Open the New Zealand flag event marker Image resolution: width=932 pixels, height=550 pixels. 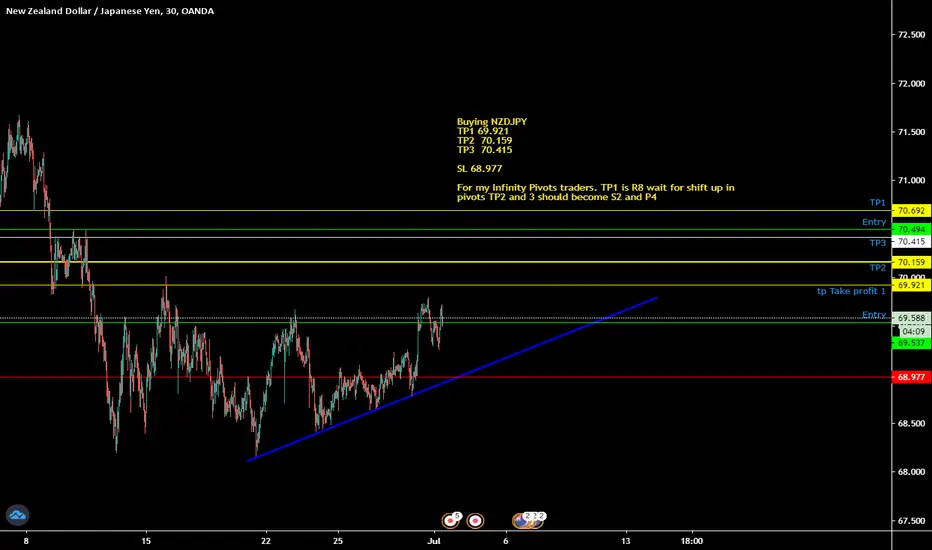[x=521, y=521]
